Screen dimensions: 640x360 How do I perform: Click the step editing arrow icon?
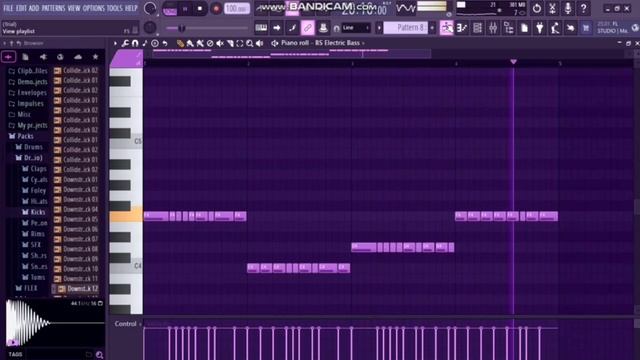(277, 28)
